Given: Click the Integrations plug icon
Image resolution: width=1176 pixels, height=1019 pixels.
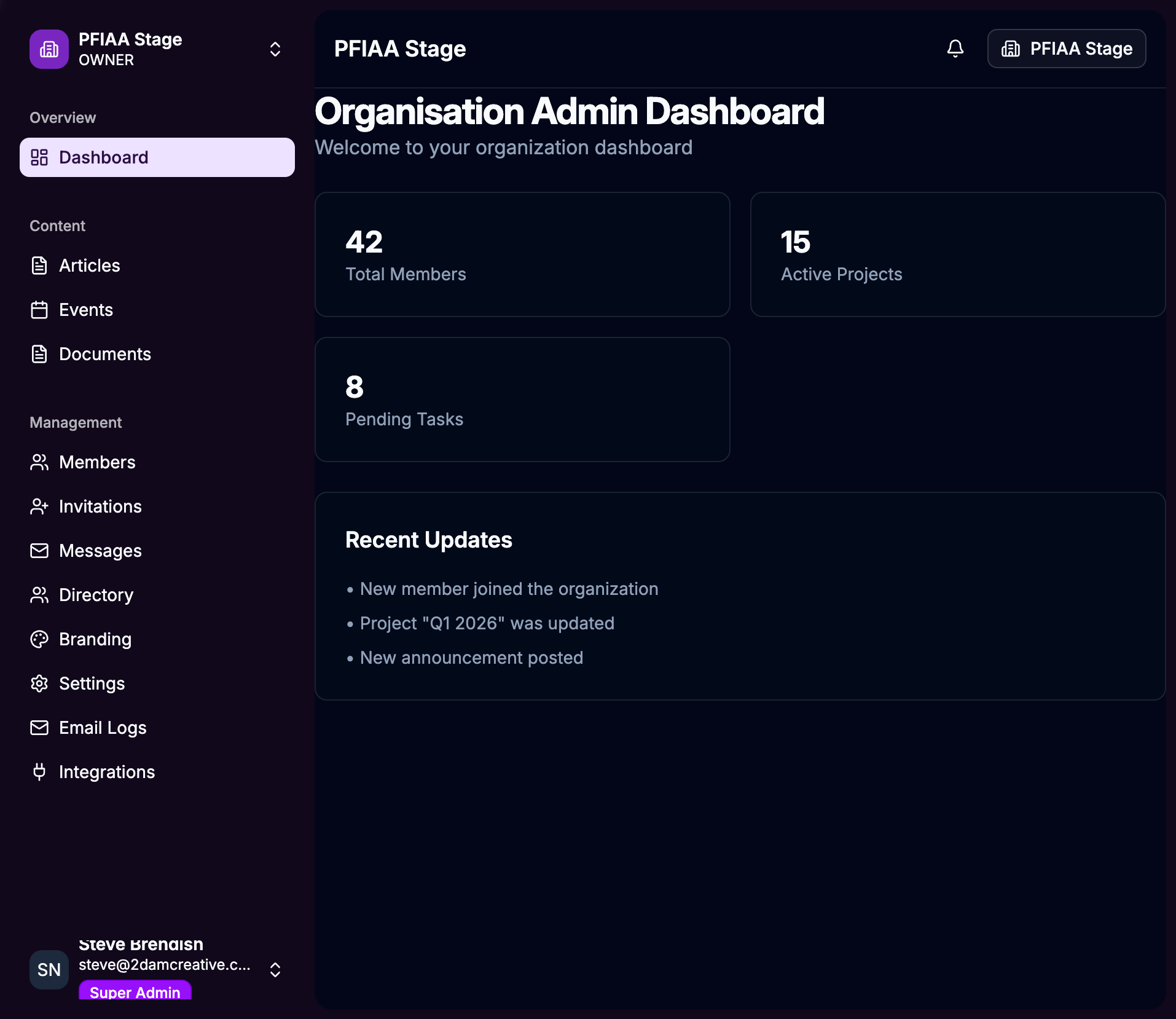Looking at the screenshot, I should point(39,772).
